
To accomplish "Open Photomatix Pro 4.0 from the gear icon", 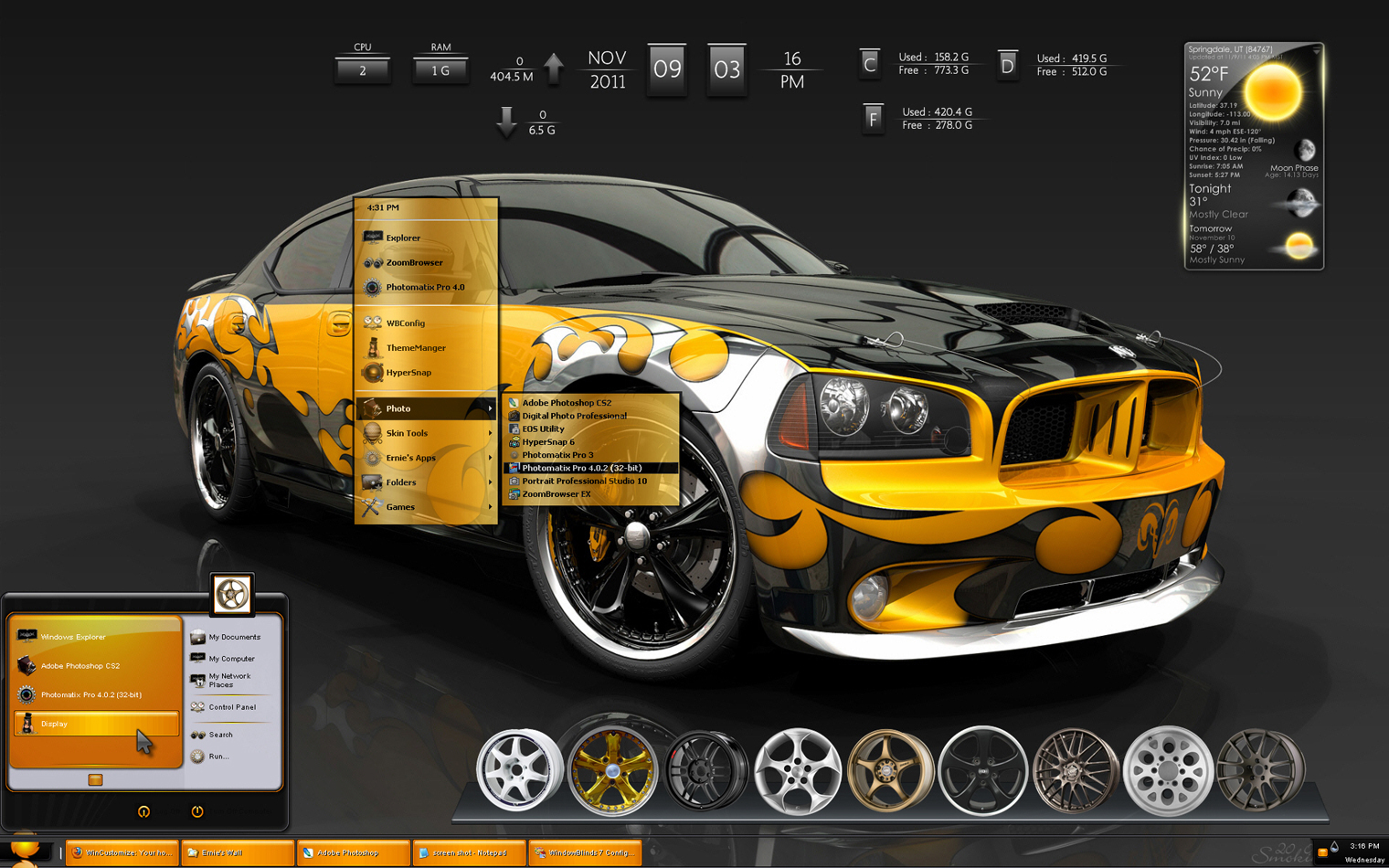I will 373,287.
